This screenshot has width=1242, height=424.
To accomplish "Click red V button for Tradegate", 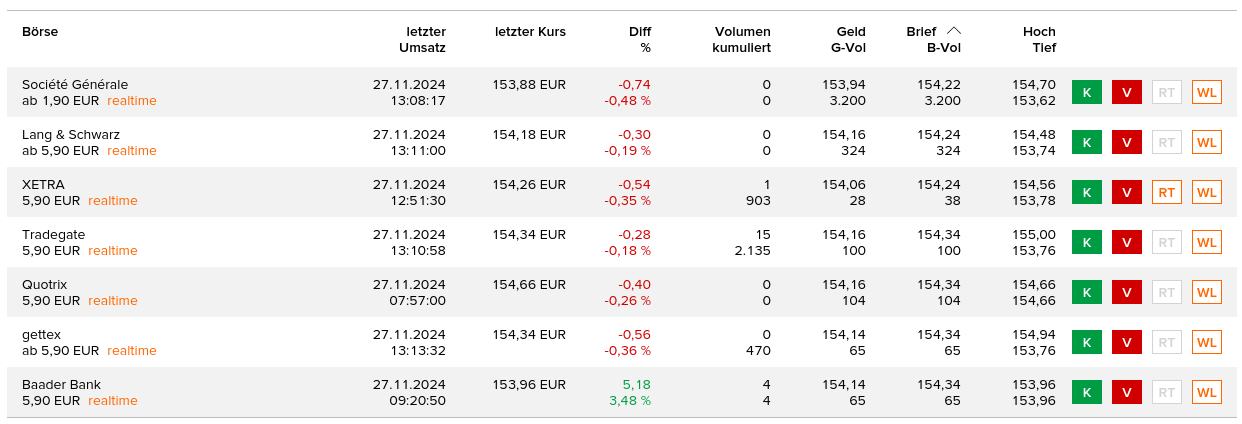I will tap(1126, 242).
